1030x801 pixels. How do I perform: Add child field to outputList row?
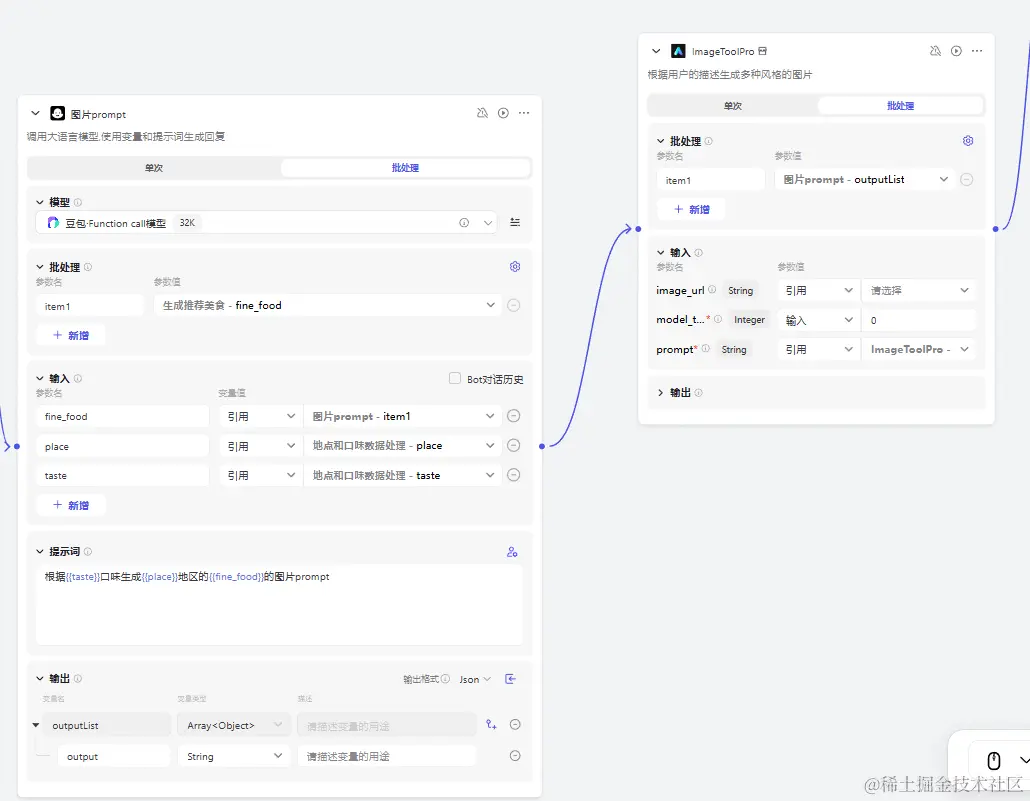491,724
